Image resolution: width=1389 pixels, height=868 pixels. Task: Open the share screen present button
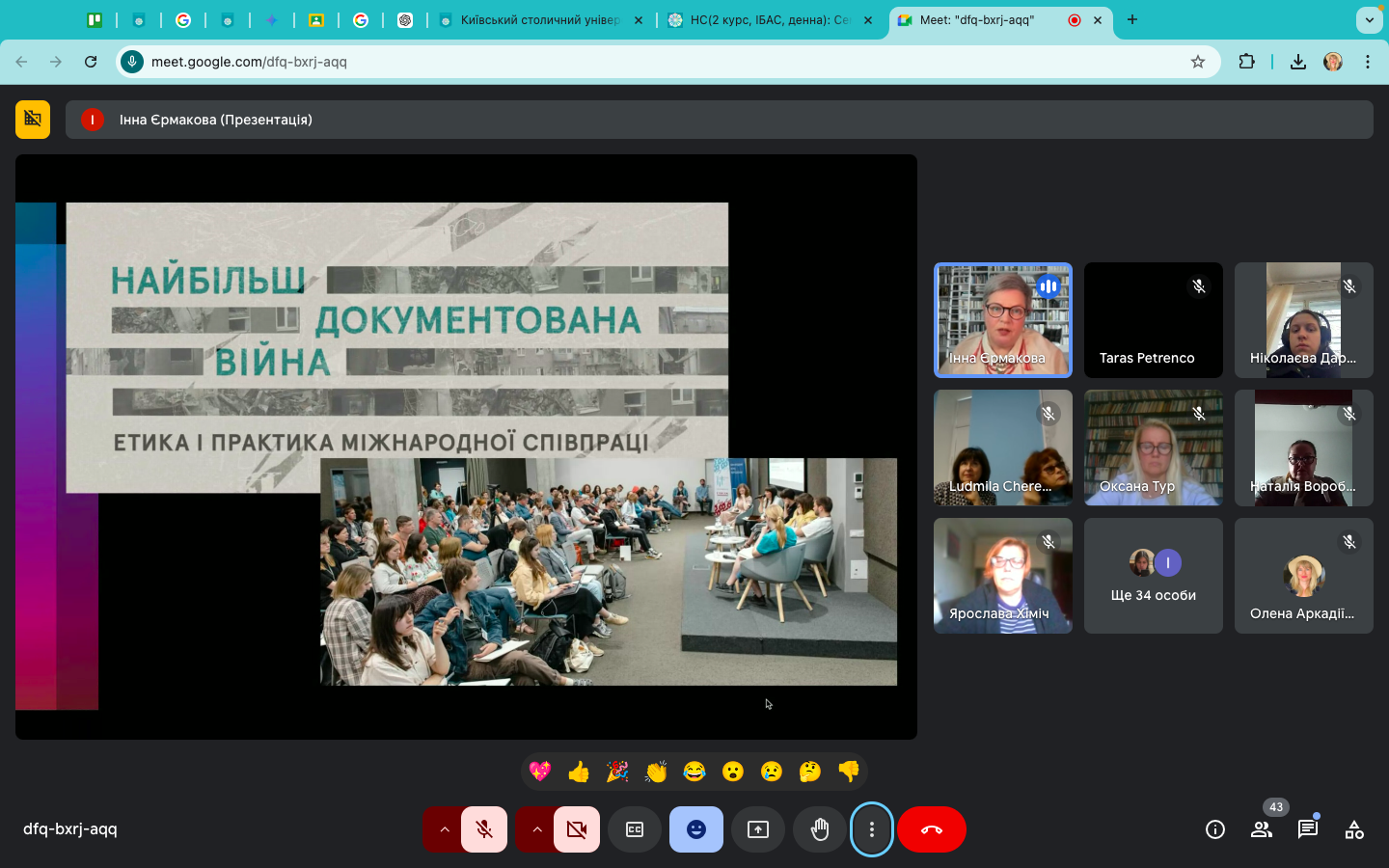point(758,829)
